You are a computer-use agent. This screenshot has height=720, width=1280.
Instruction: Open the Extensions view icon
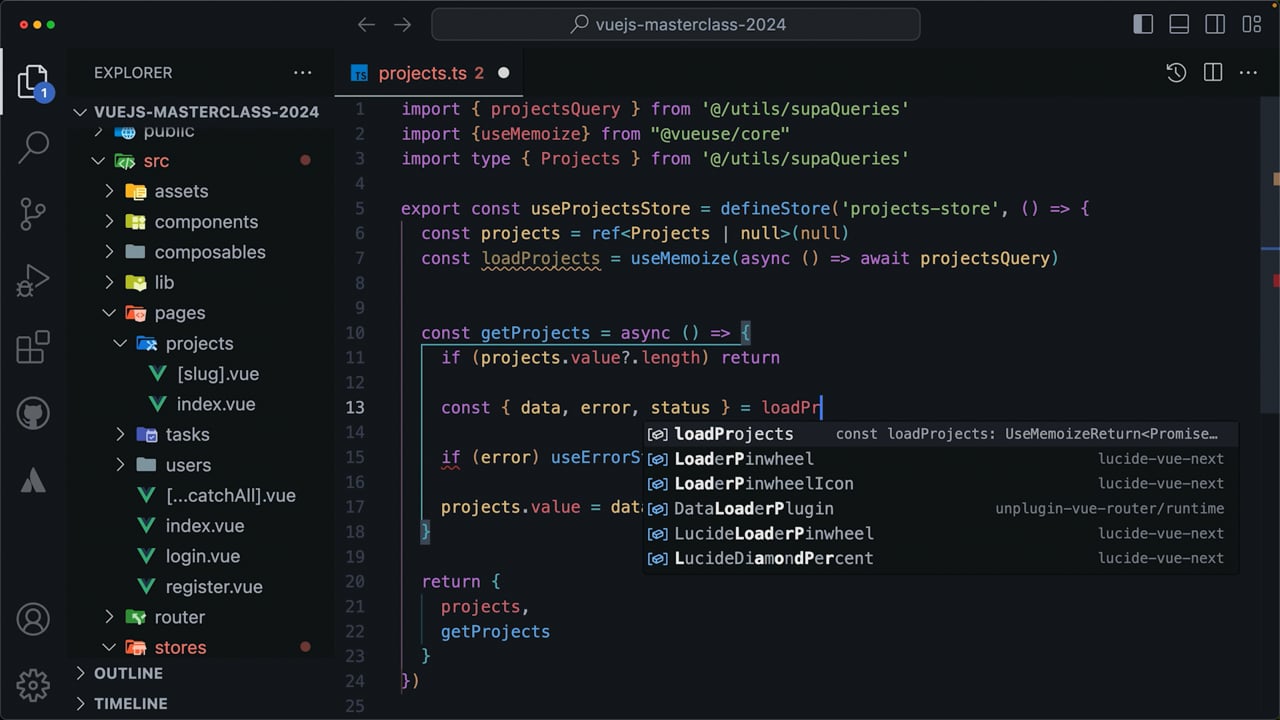point(33,347)
